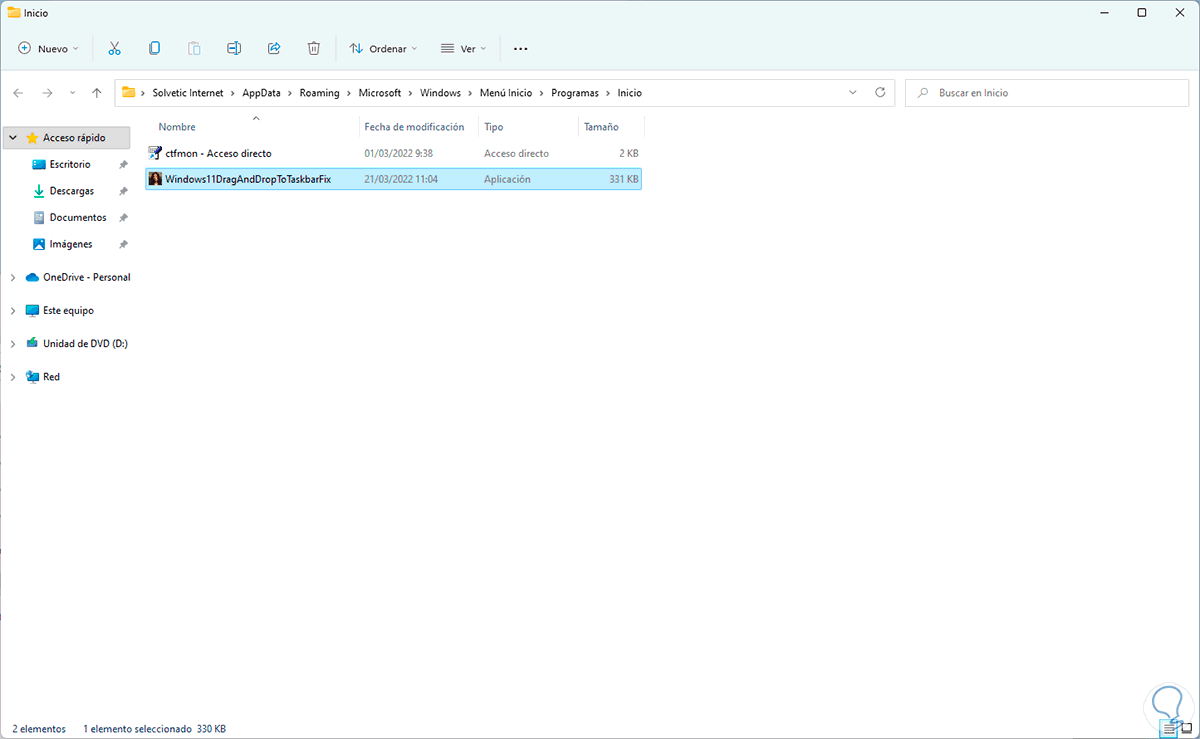This screenshot has height=739, width=1200.
Task: Select the ctfmon - Acceso directo file
Action: pos(393,153)
